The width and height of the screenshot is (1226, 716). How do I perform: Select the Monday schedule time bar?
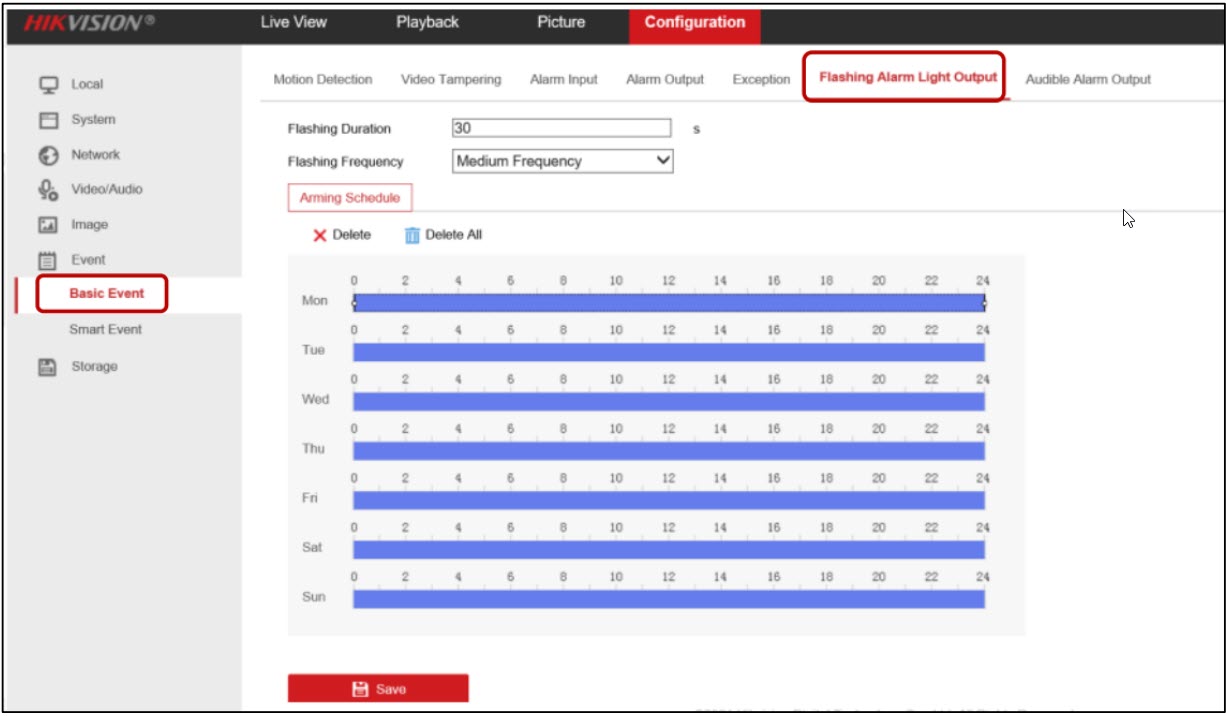tap(668, 303)
